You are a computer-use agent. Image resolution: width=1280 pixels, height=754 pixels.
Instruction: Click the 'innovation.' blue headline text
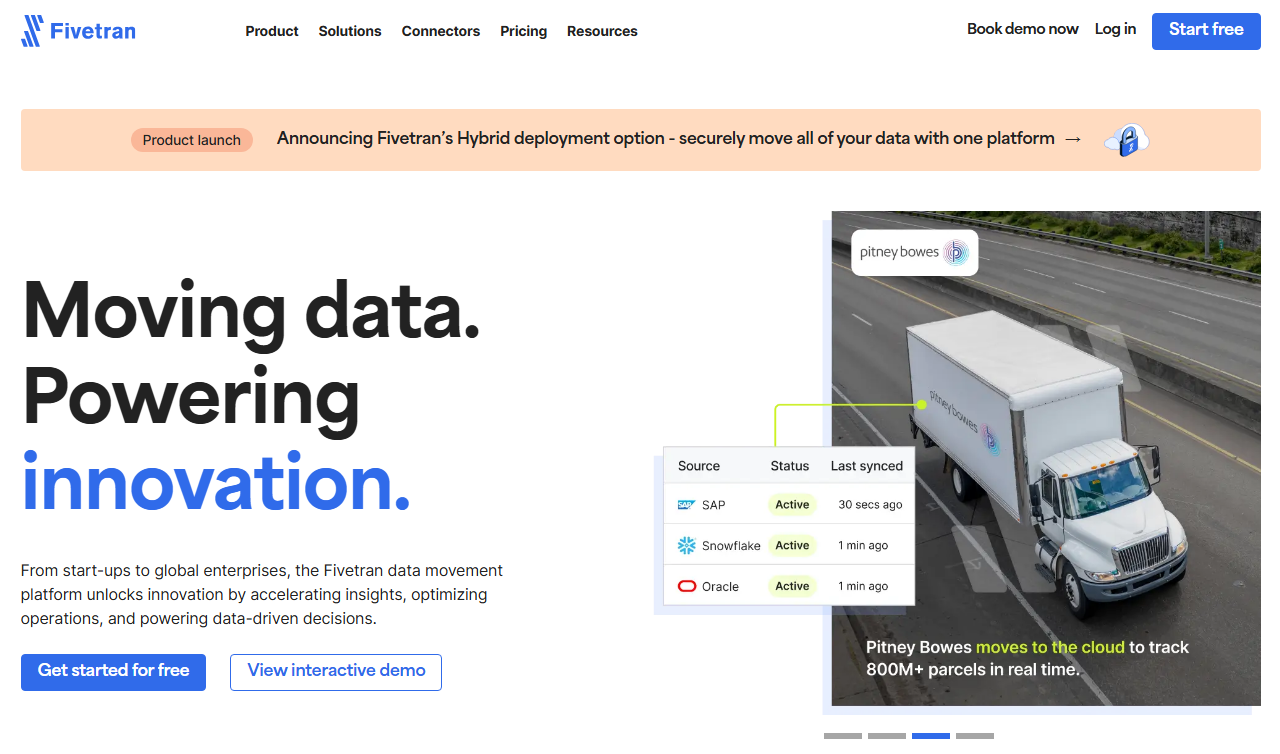(216, 482)
